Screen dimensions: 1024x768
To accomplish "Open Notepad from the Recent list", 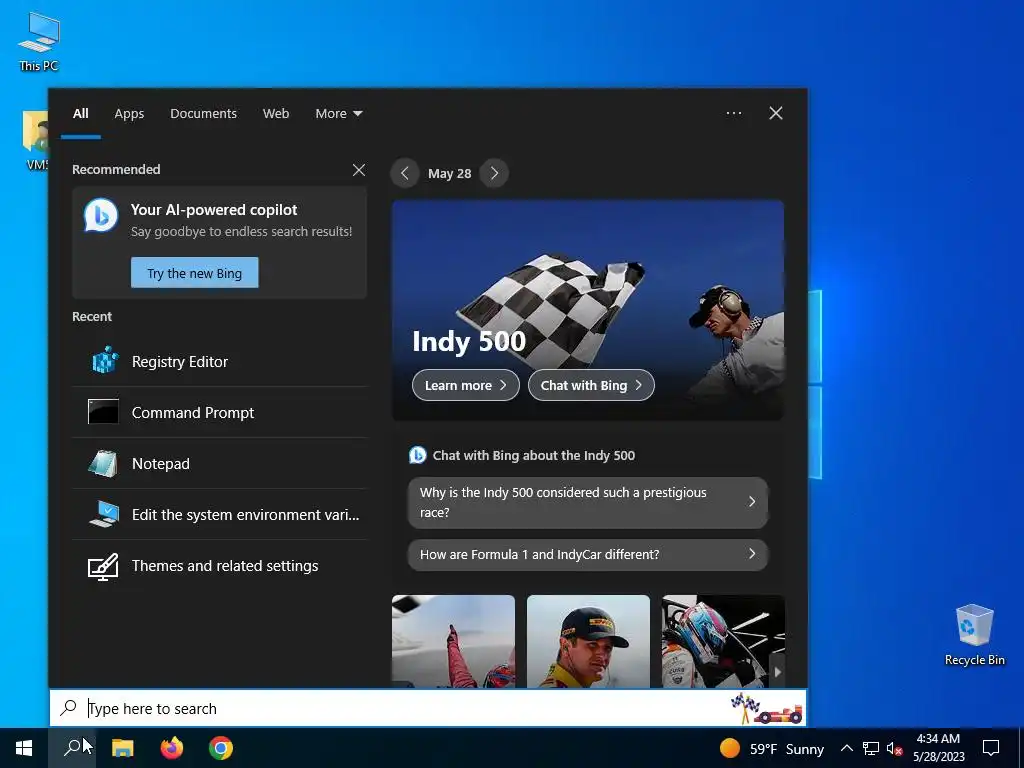I will [x=219, y=464].
